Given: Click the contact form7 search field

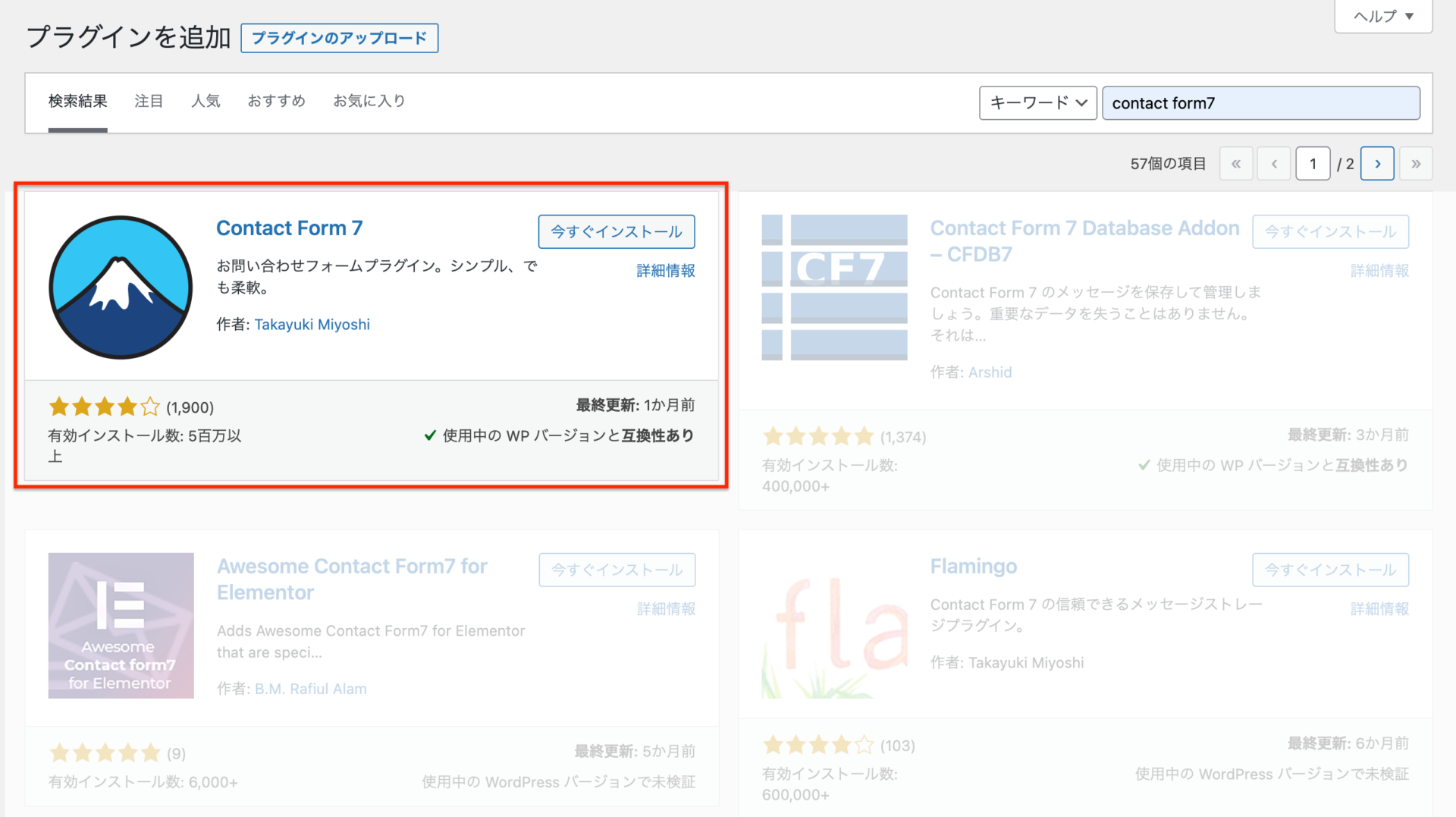Looking at the screenshot, I should pos(1260,102).
